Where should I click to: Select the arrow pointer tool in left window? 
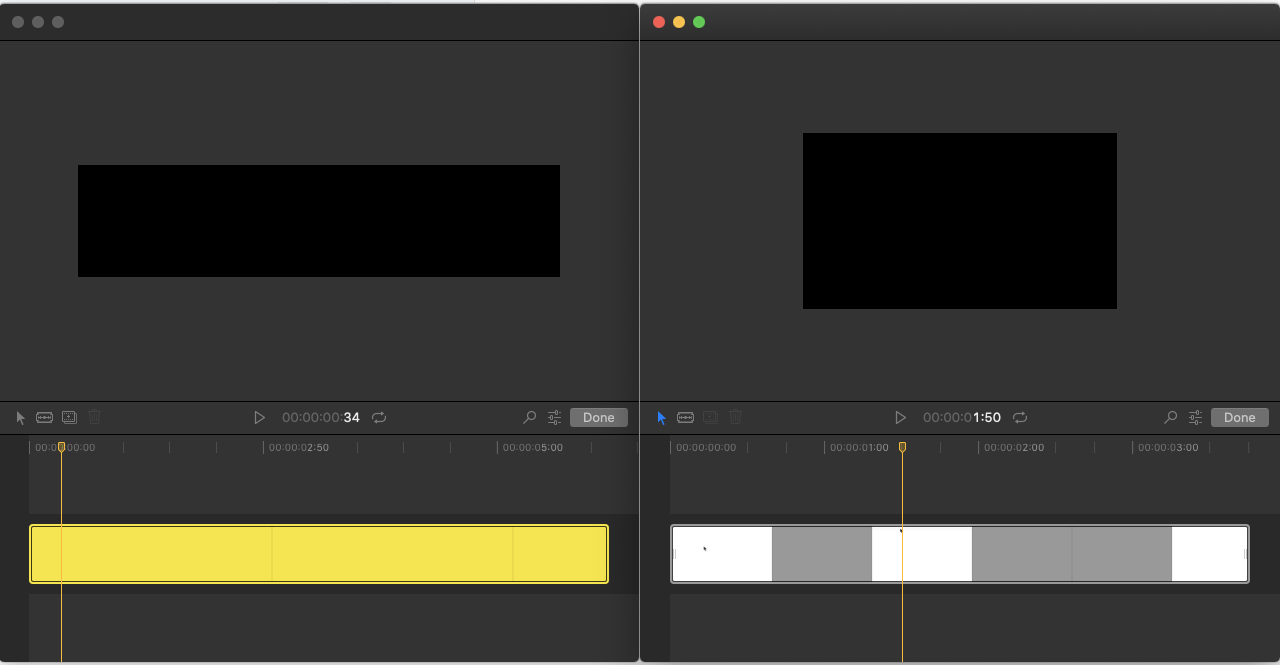(21, 418)
